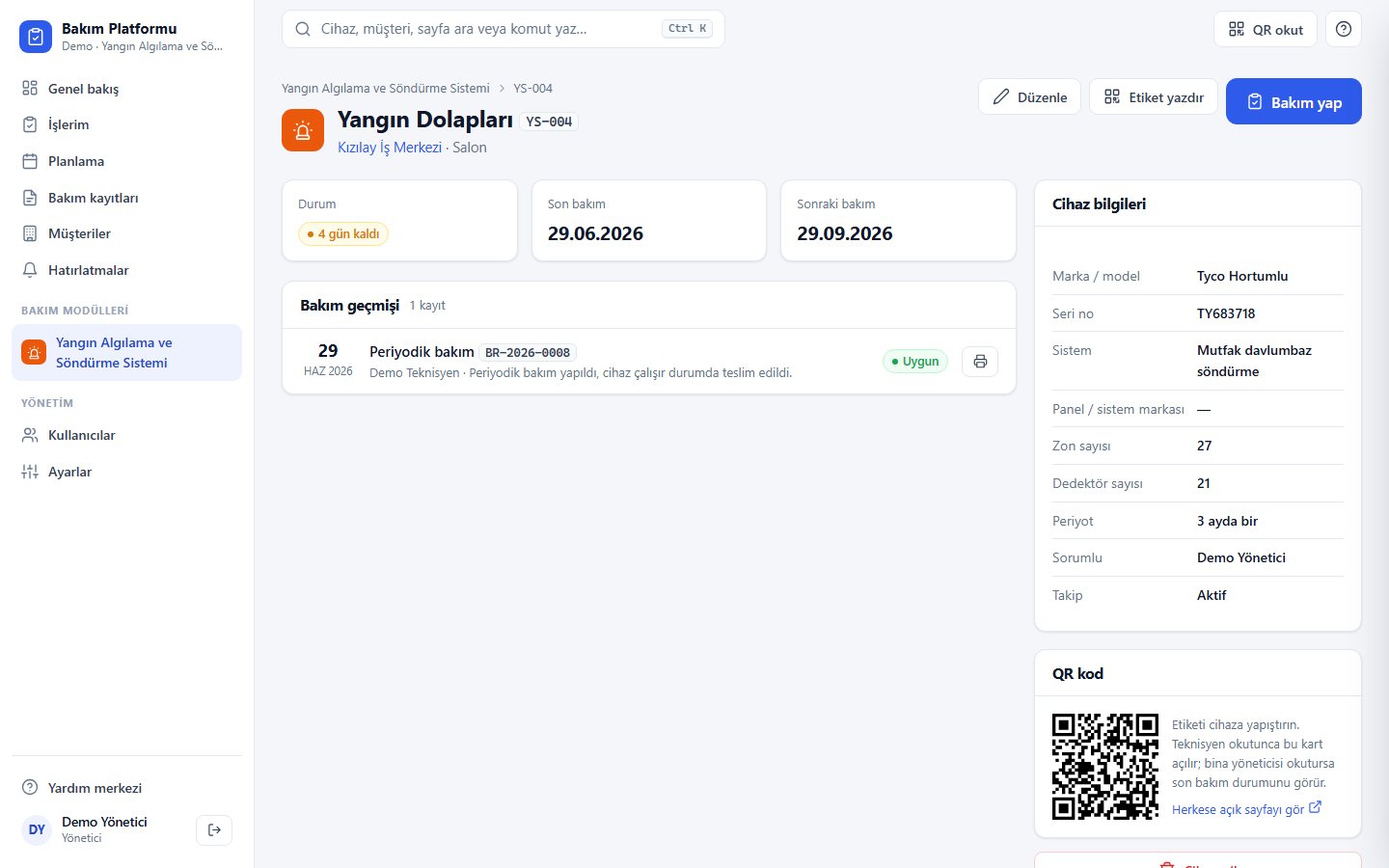
Task: Click the YS-004 device code badge
Action: (x=549, y=122)
